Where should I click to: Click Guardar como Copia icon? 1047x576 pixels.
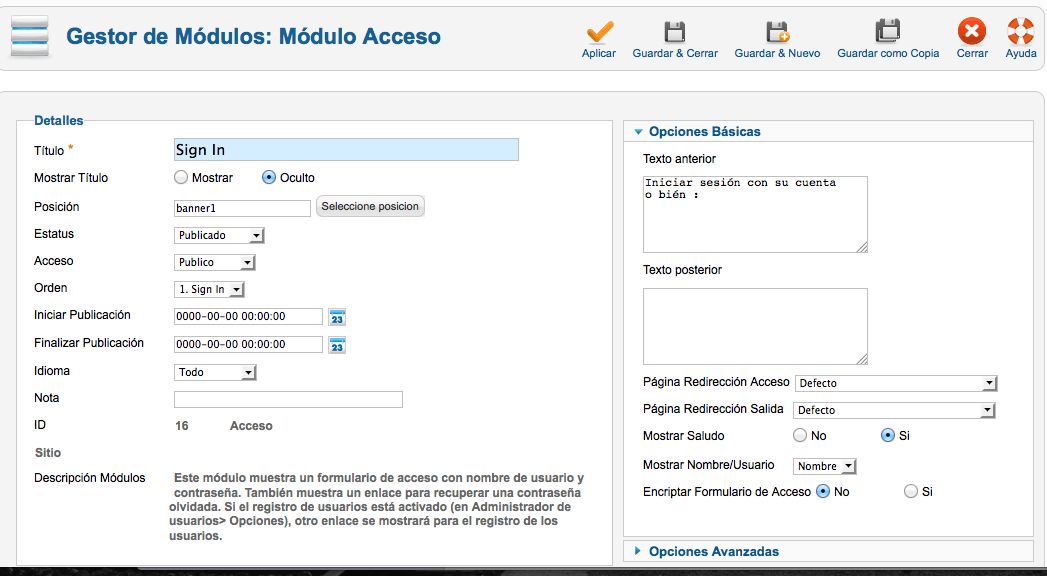tap(888, 31)
